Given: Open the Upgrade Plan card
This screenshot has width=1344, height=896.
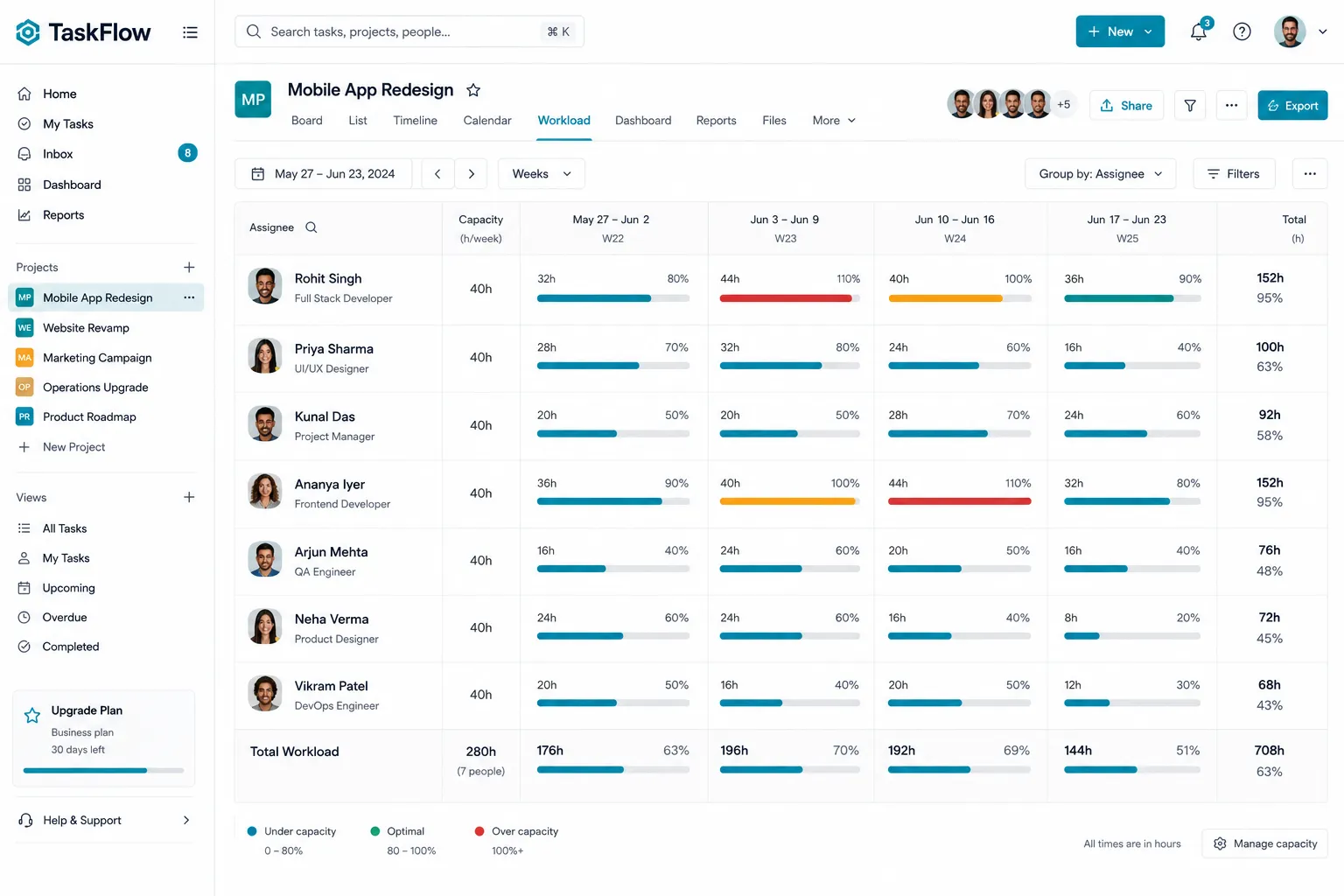Looking at the screenshot, I should [103, 738].
